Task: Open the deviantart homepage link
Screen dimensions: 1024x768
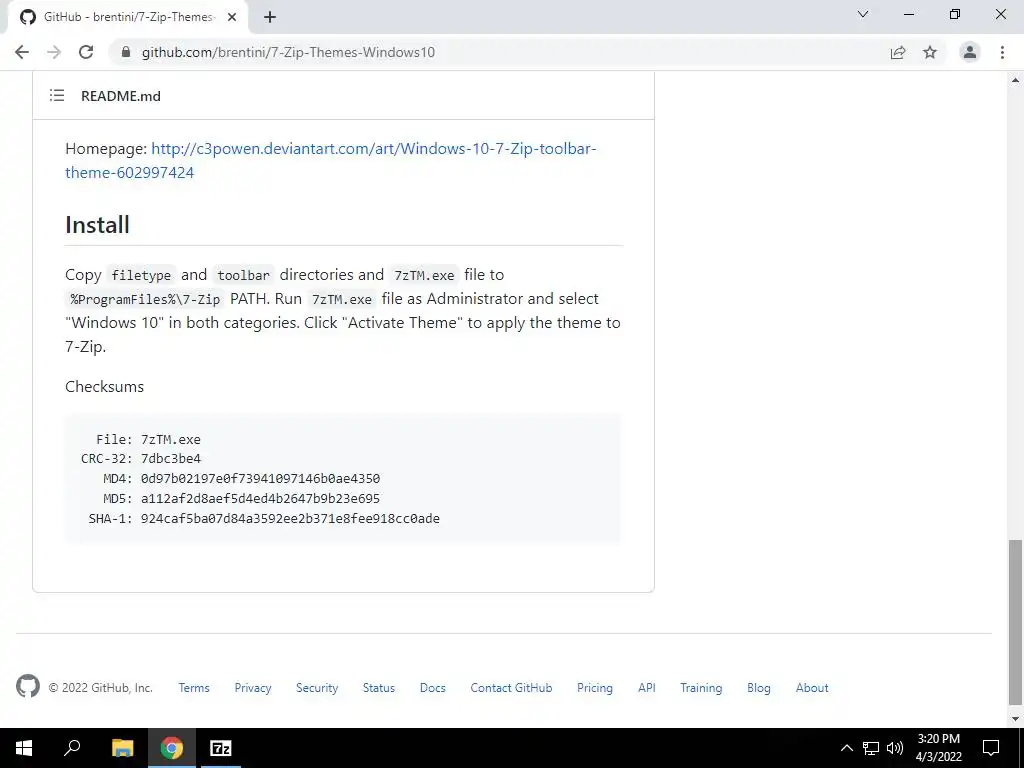Action: click(x=330, y=160)
